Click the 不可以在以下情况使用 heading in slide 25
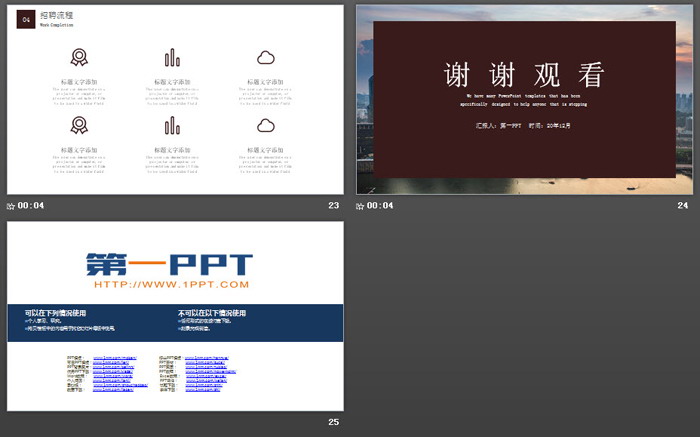Screen dimensions: 700x437 pos(212,313)
